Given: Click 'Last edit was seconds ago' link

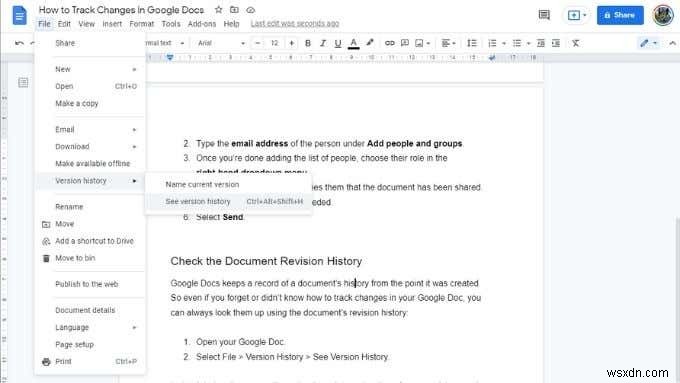Looking at the screenshot, I should (295, 23).
